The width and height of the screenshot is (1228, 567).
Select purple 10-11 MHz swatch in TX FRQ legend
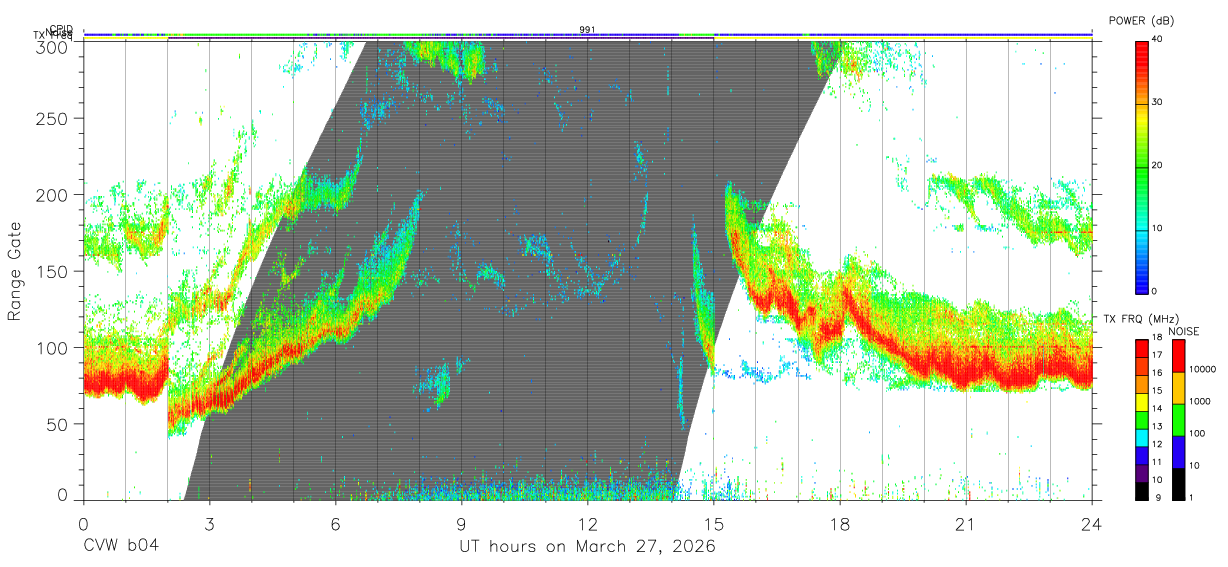[1140, 471]
